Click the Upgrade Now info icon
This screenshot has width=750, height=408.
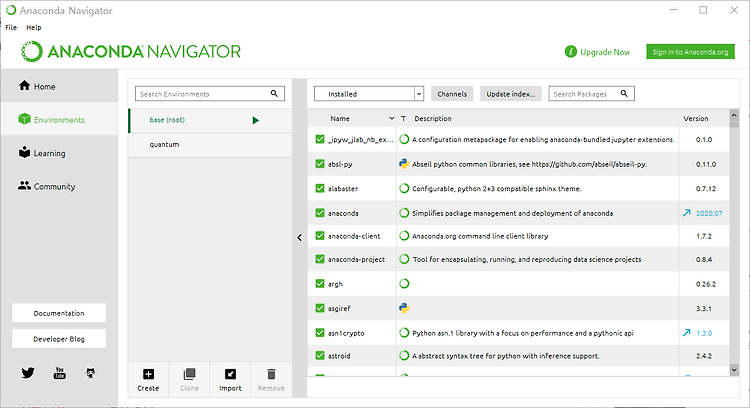(571, 52)
